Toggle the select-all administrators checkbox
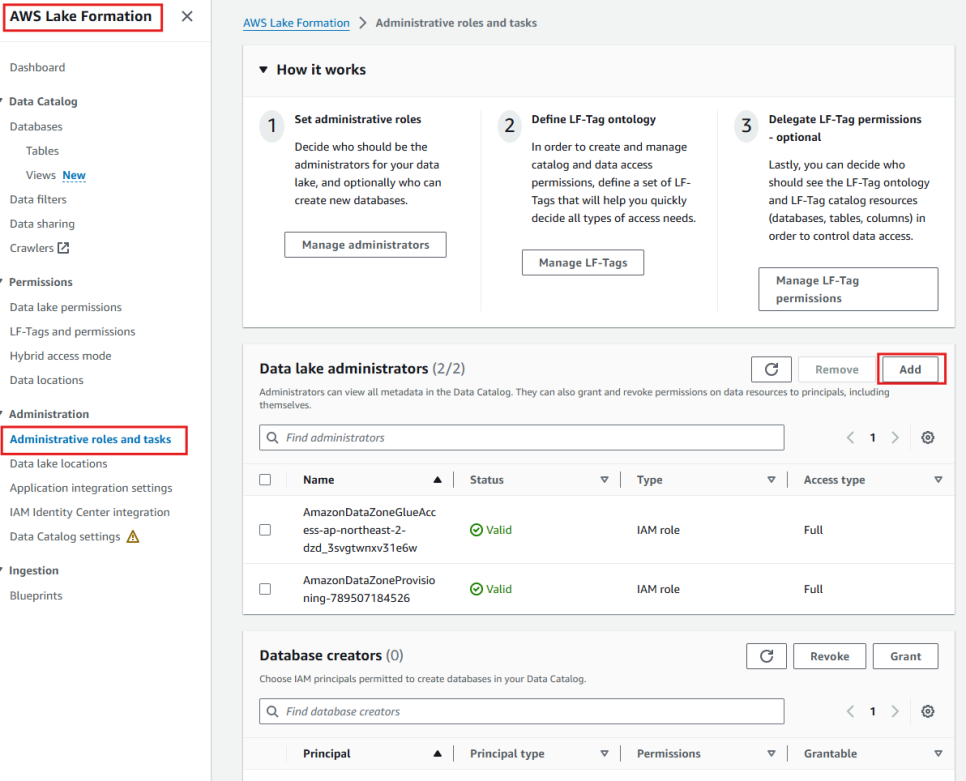The height and width of the screenshot is (781, 966). point(265,480)
